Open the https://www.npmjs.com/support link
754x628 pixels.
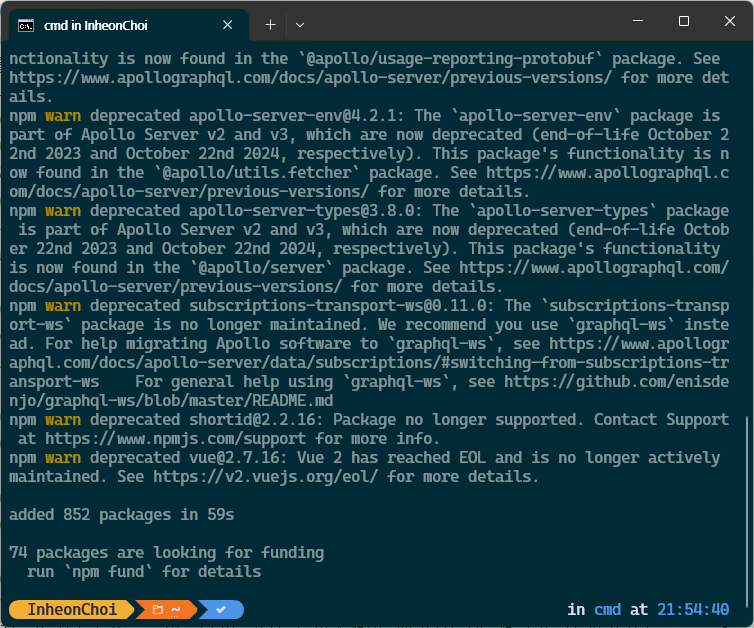point(176,439)
